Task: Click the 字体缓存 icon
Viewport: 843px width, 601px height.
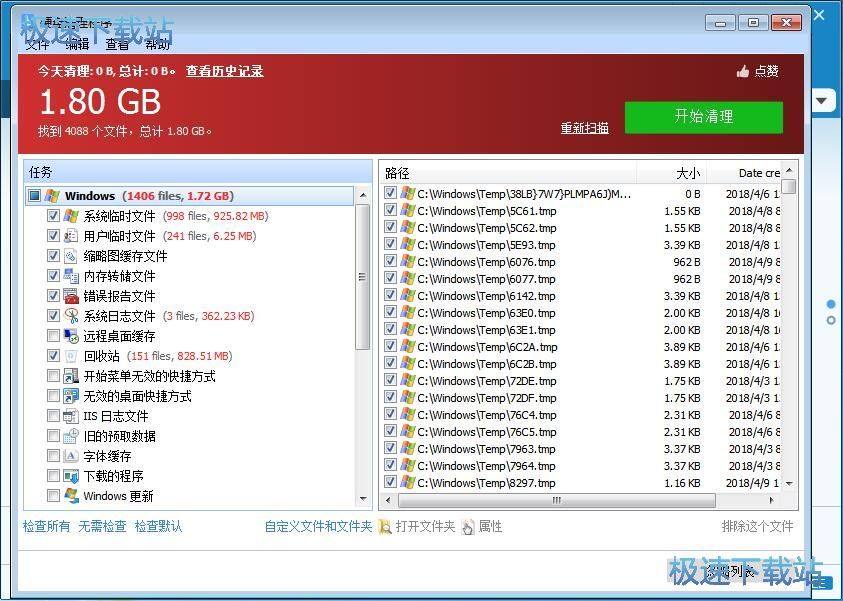Action: [x=71, y=456]
